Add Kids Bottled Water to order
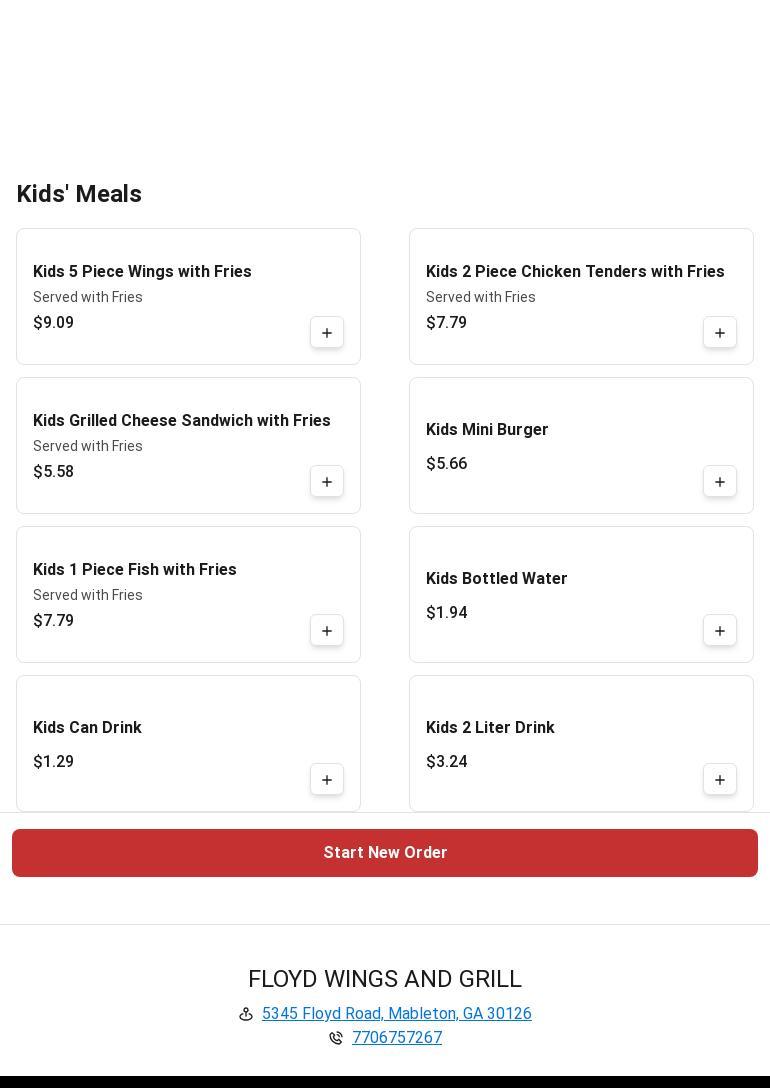The width and height of the screenshot is (770, 1088). [720, 631]
